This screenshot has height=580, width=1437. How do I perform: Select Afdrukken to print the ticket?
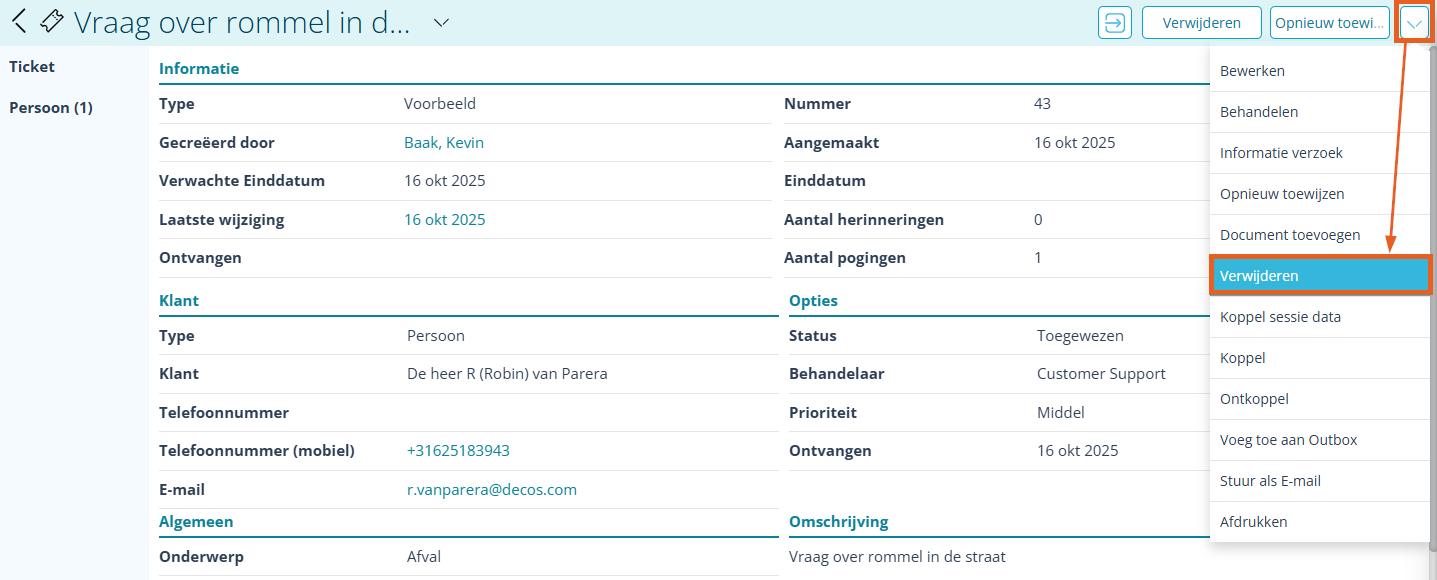coord(1253,521)
